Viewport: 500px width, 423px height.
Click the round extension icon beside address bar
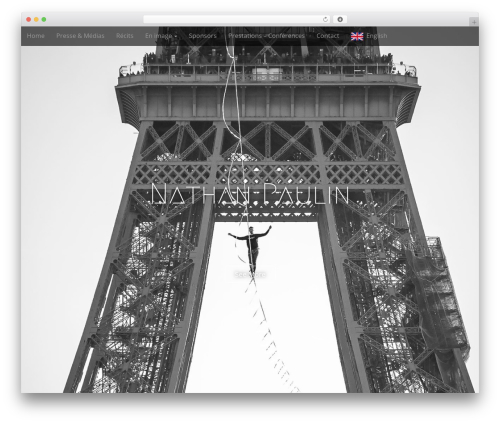340,19
